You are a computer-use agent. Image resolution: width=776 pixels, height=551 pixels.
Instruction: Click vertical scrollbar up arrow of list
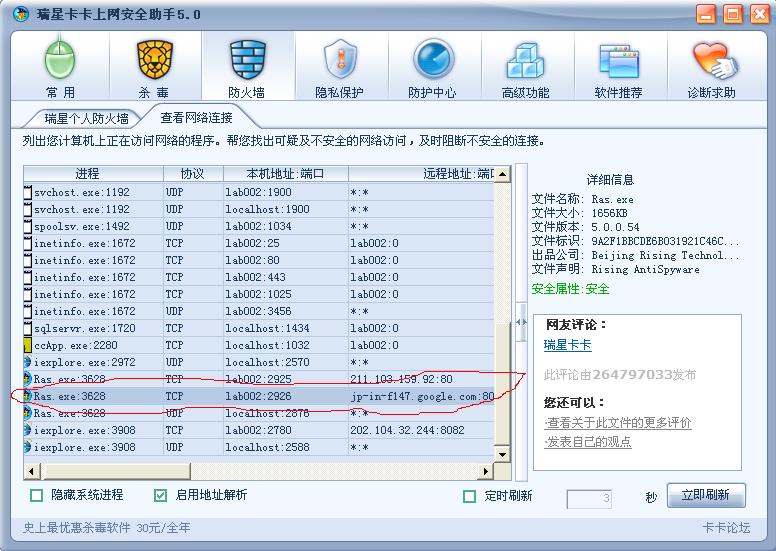point(502,174)
